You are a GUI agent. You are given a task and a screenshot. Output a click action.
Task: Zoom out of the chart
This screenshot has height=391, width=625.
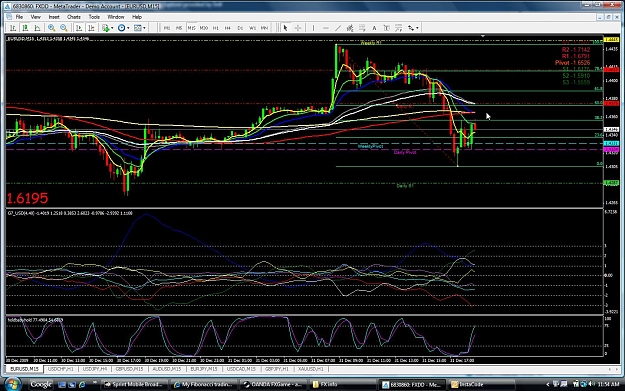pyautogui.click(x=63, y=28)
